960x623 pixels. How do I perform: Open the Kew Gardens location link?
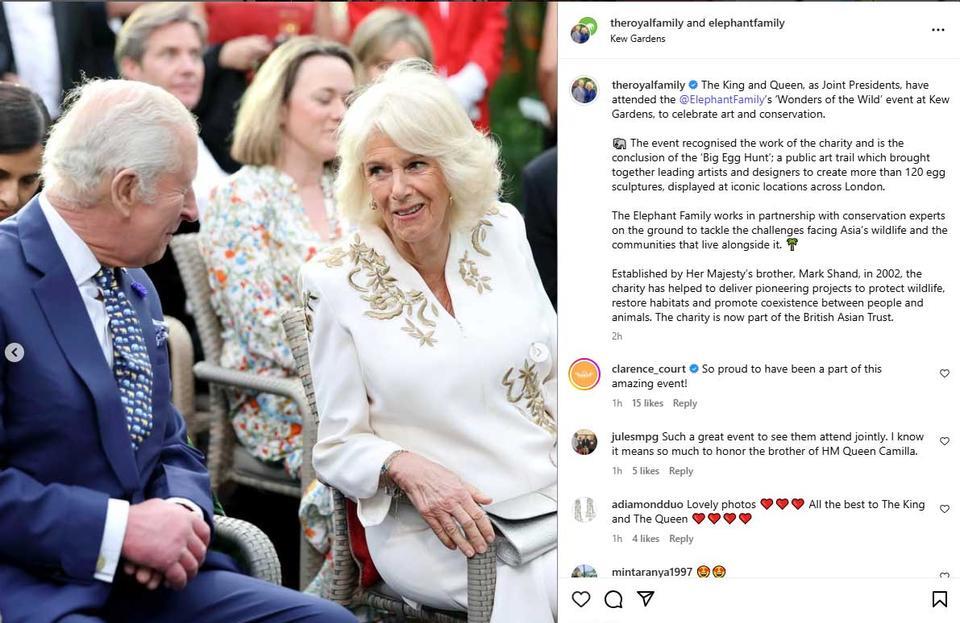click(x=637, y=39)
